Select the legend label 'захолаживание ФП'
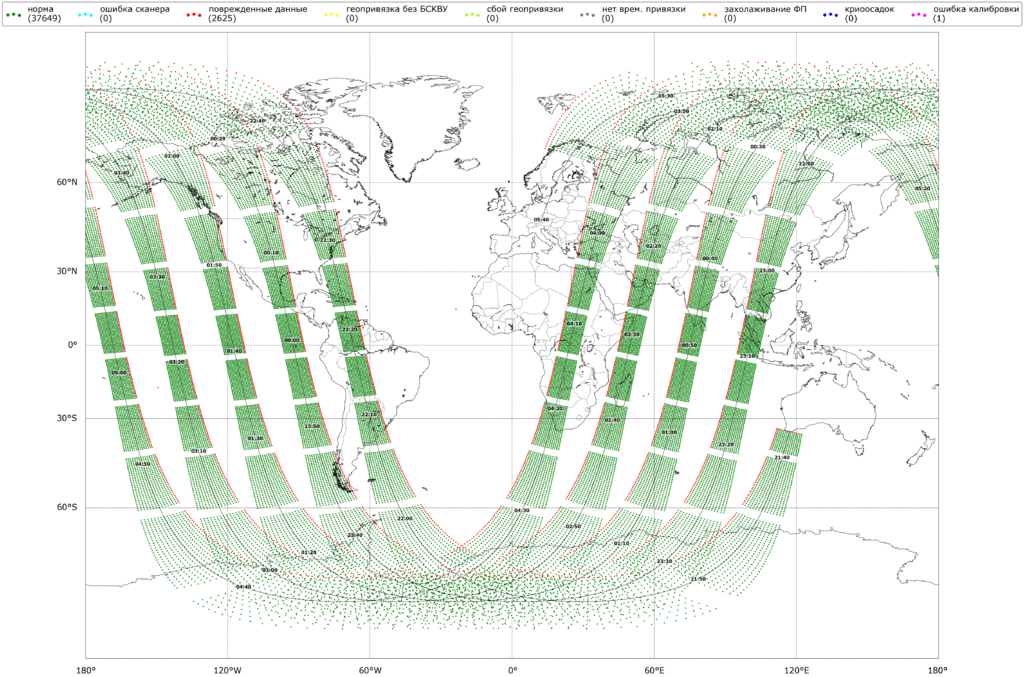Screen dimensions: 1024x677 pos(765,9)
